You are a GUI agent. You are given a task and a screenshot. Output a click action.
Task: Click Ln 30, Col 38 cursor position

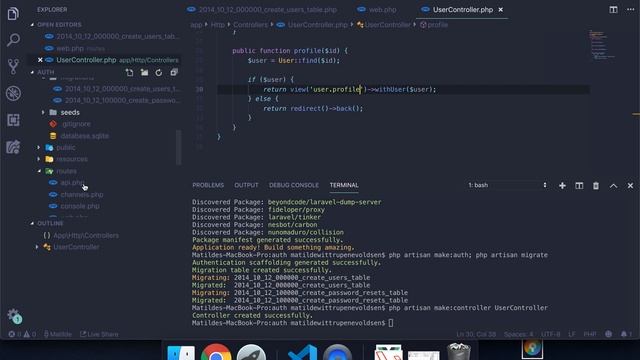[x=476, y=334]
